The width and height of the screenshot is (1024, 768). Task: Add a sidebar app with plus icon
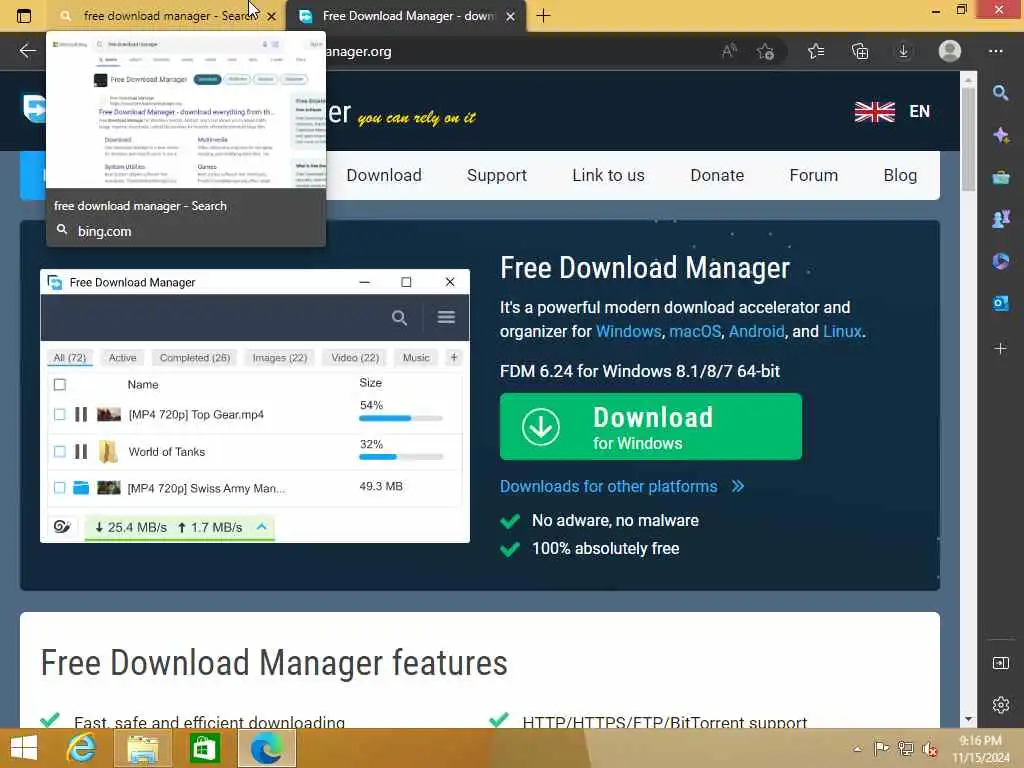click(1000, 349)
